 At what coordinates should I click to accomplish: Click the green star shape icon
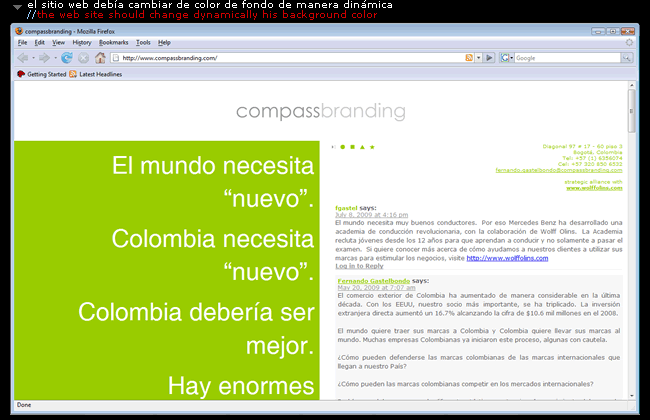(x=373, y=147)
